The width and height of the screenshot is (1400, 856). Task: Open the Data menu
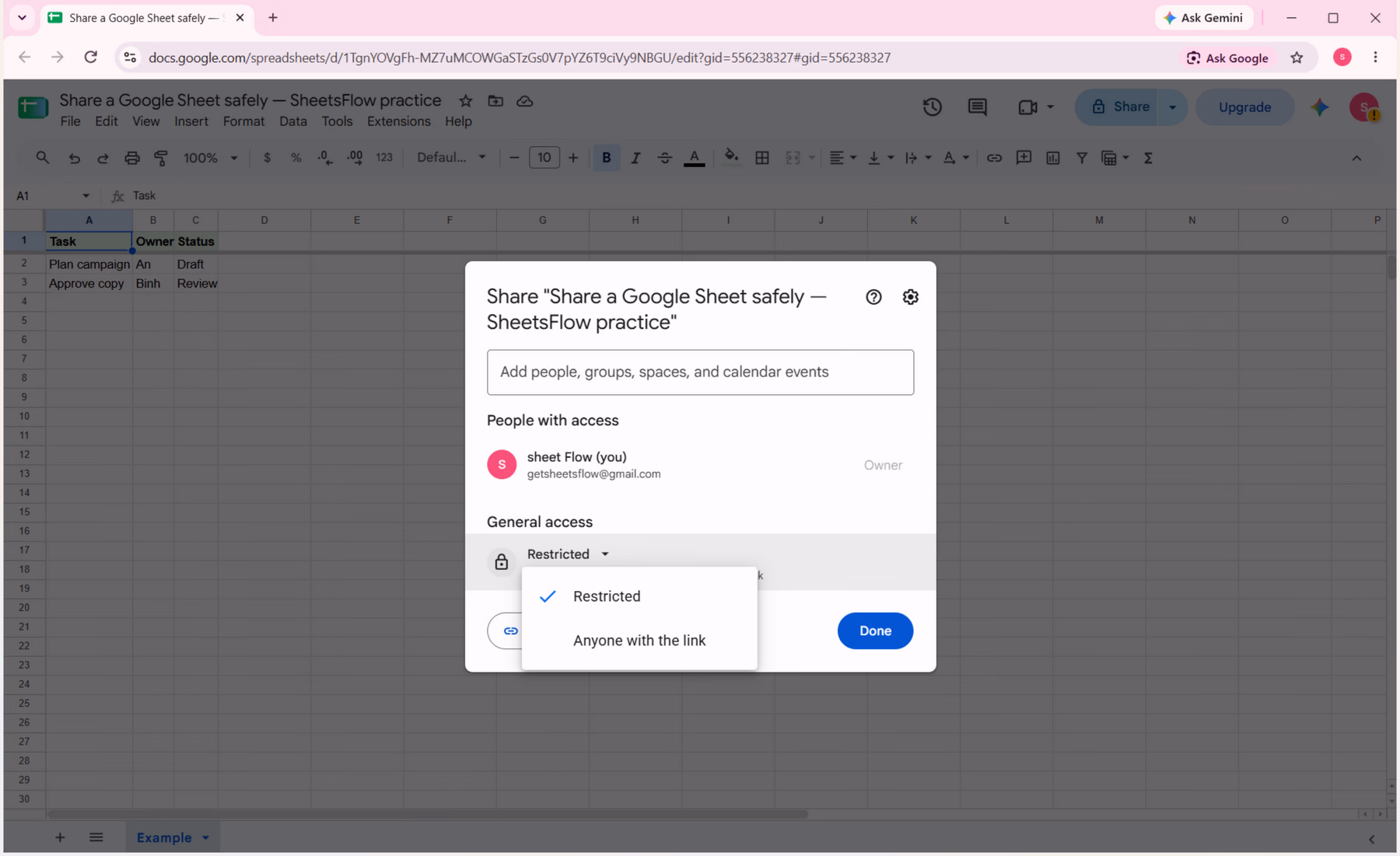(292, 121)
